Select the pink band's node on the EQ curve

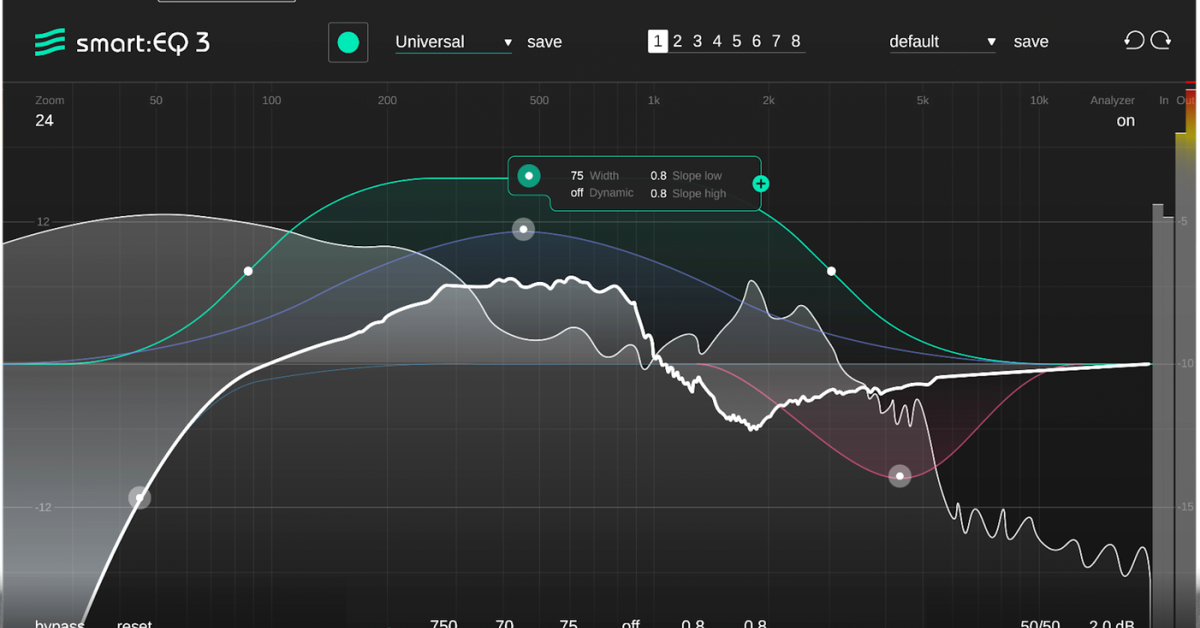(x=899, y=475)
